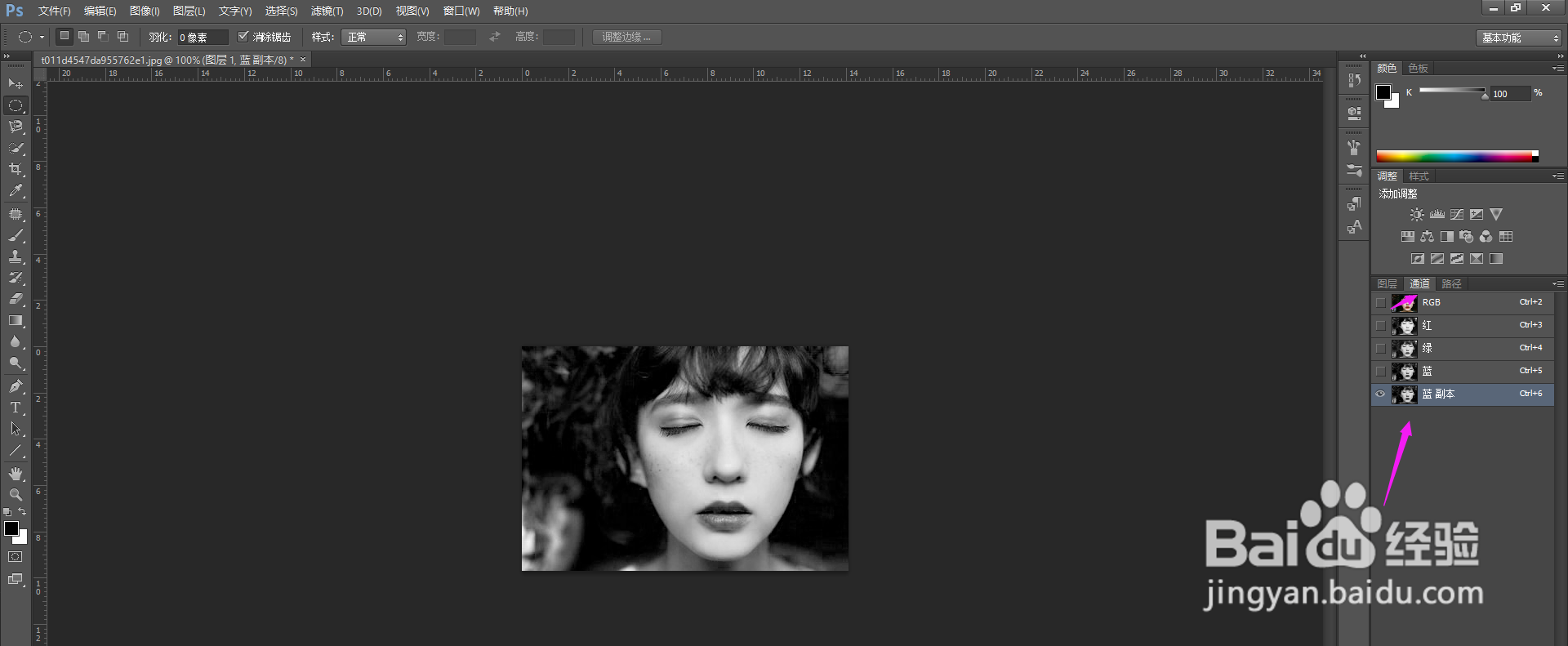Click Intersect with Selection mode button
Viewport: 1568px width, 646px height.
click(x=122, y=36)
